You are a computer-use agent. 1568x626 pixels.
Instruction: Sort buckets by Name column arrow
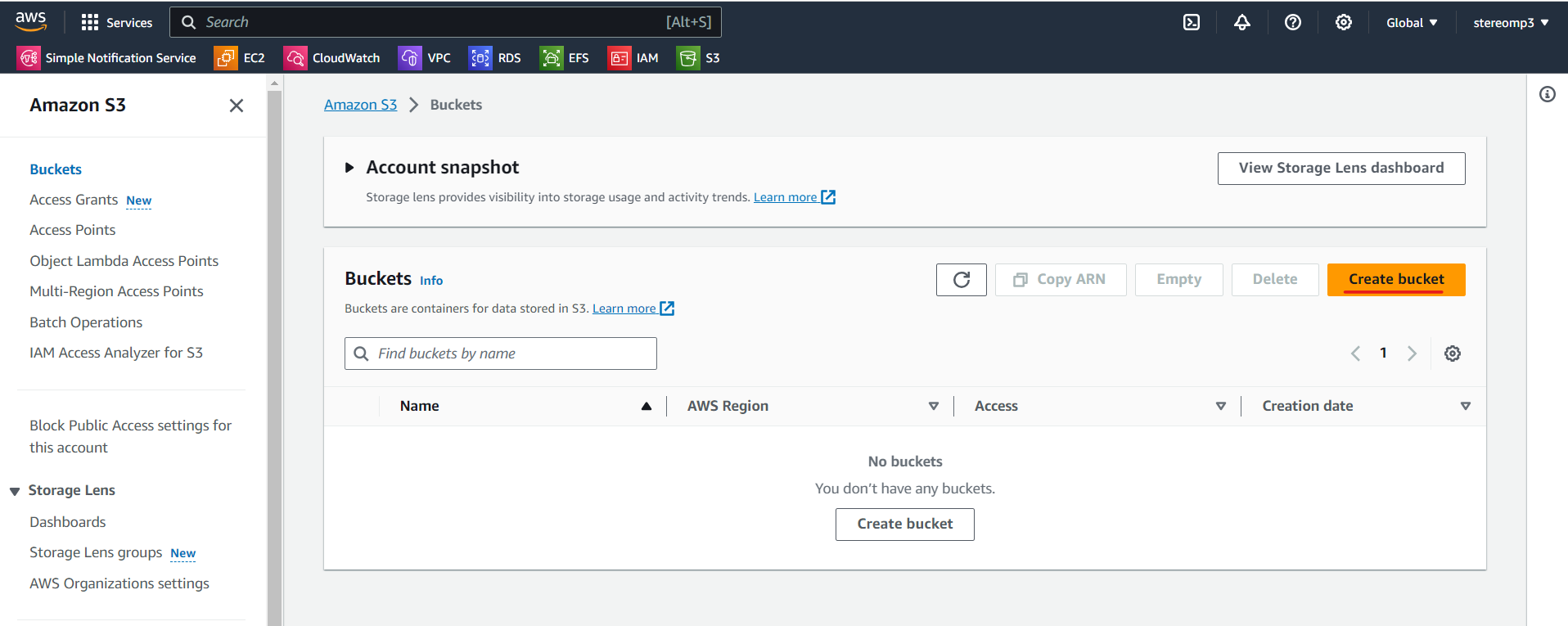pos(647,406)
